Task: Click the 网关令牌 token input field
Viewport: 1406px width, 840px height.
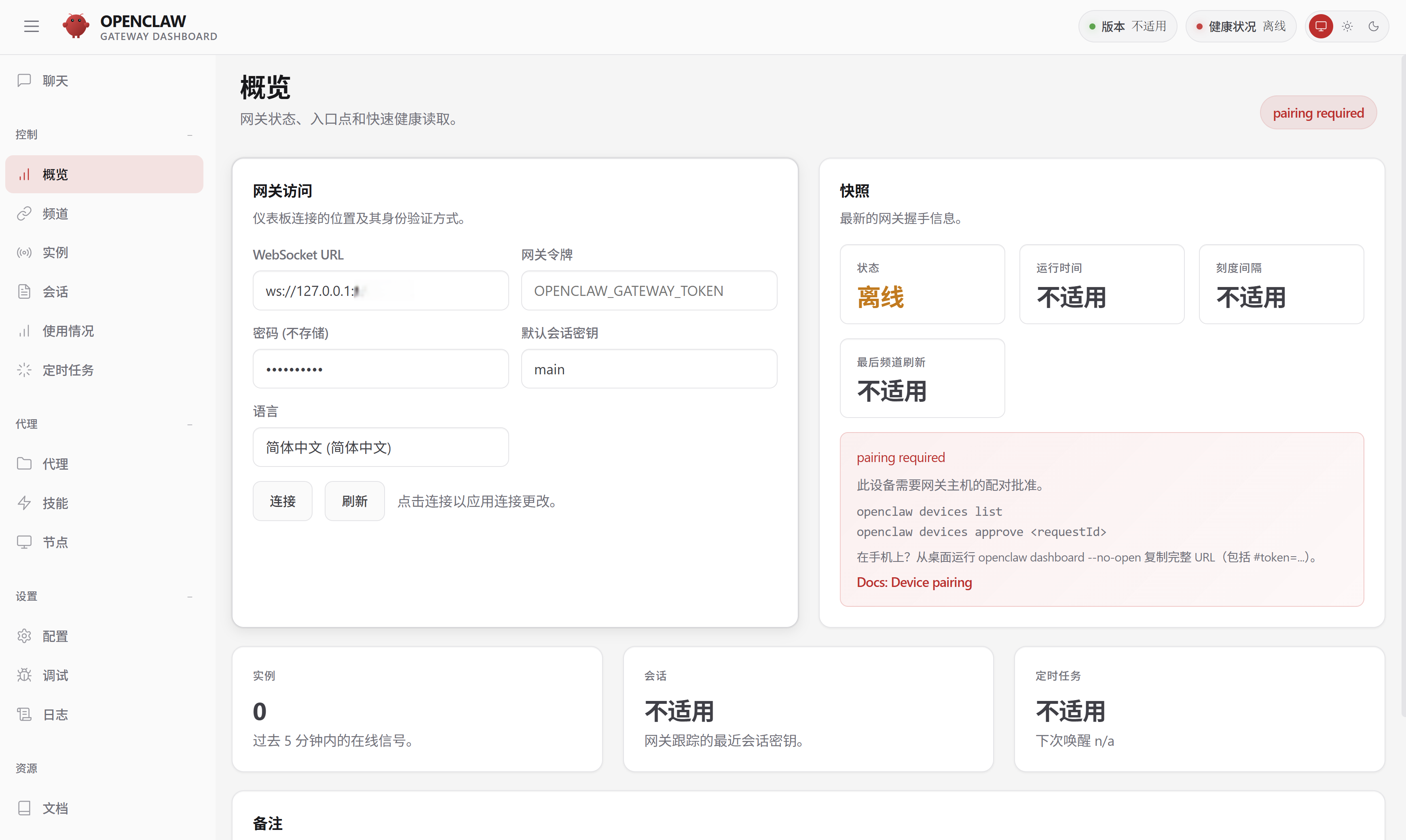Action: click(x=649, y=290)
